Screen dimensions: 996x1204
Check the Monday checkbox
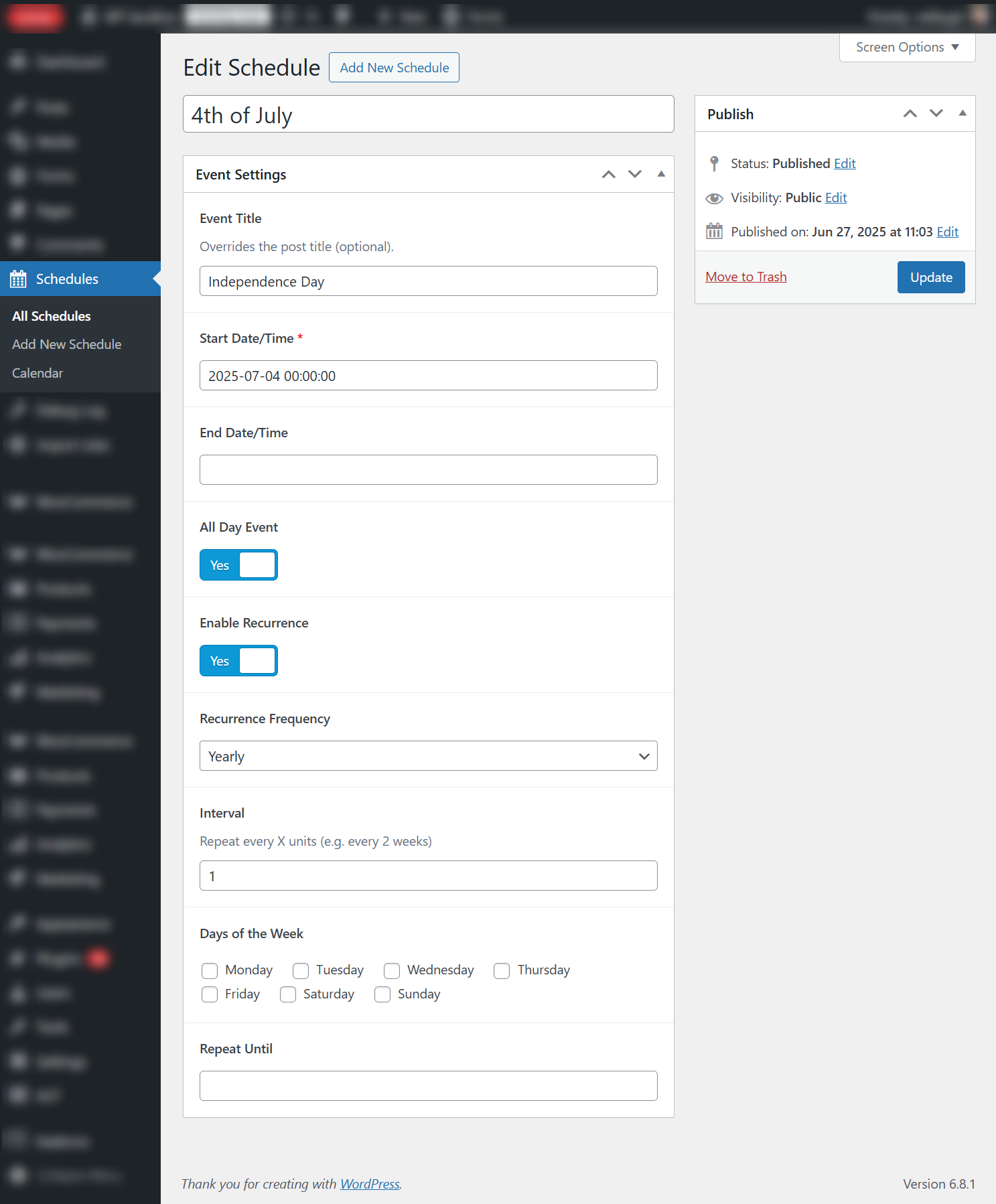[210, 970]
